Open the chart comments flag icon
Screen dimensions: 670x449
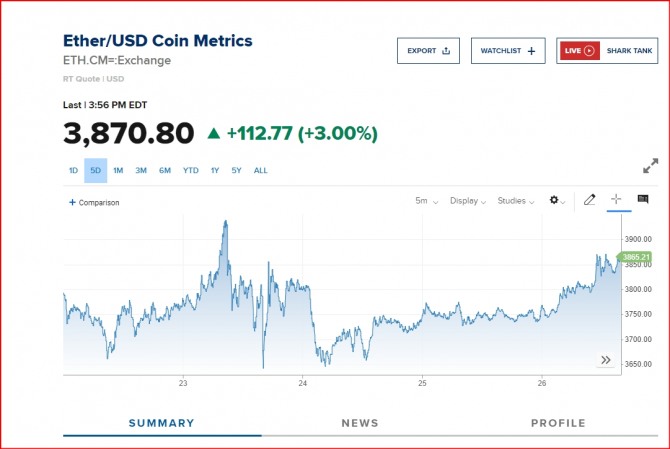pyautogui.click(x=643, y=200)
